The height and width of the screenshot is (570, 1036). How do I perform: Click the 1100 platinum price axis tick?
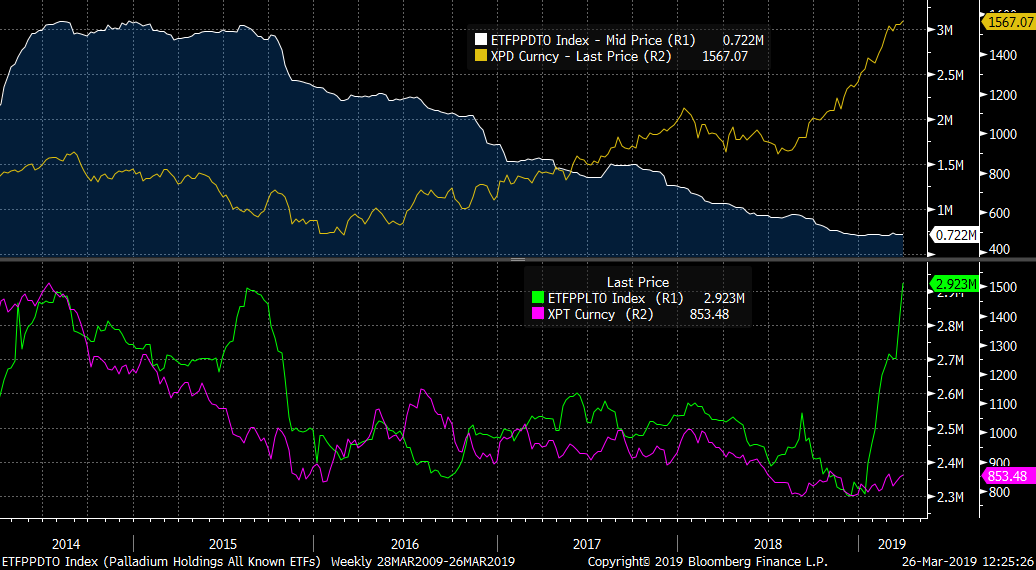(x=1002, y=404)
